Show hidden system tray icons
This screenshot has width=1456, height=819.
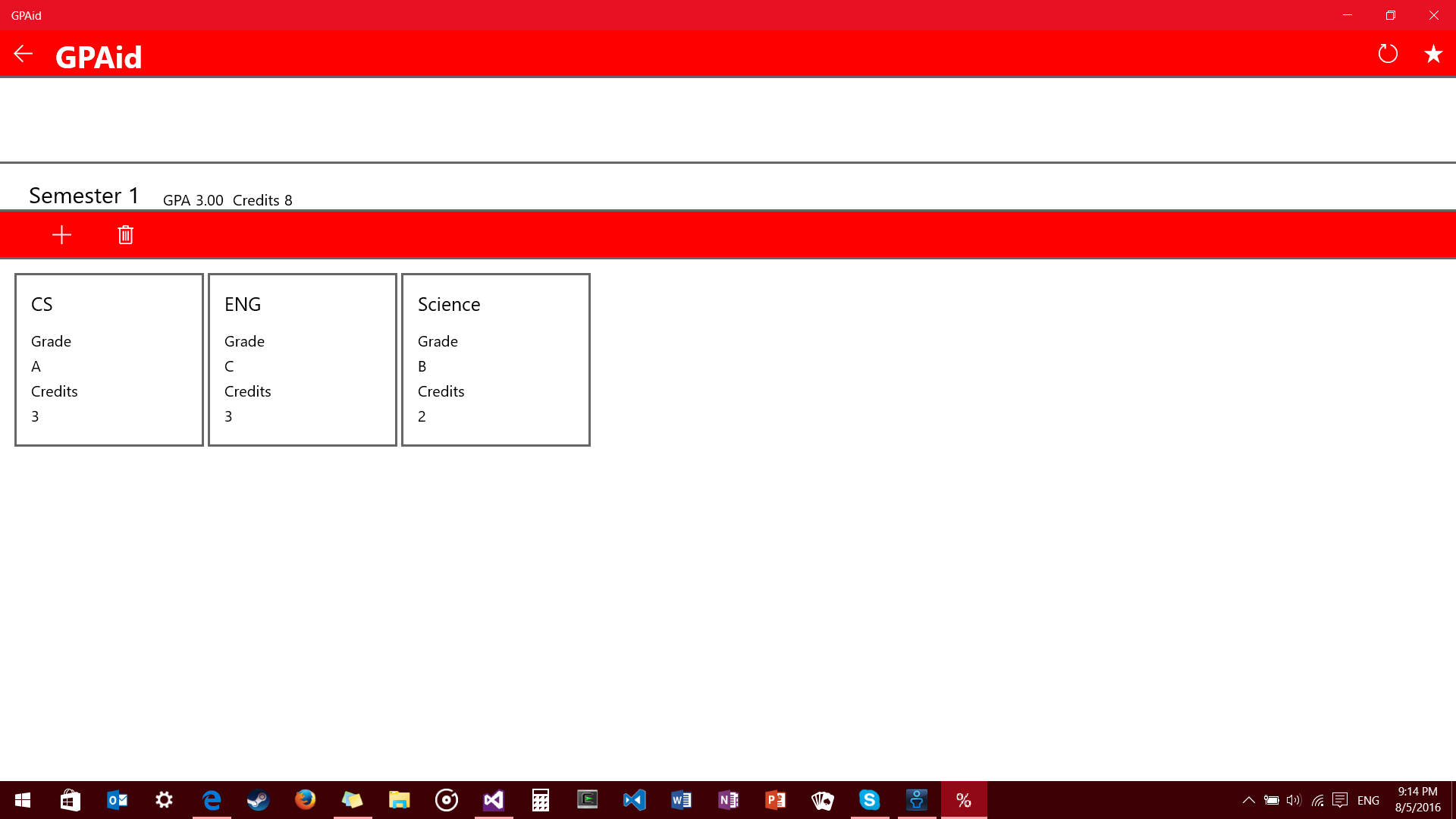tap(1248, 800)
